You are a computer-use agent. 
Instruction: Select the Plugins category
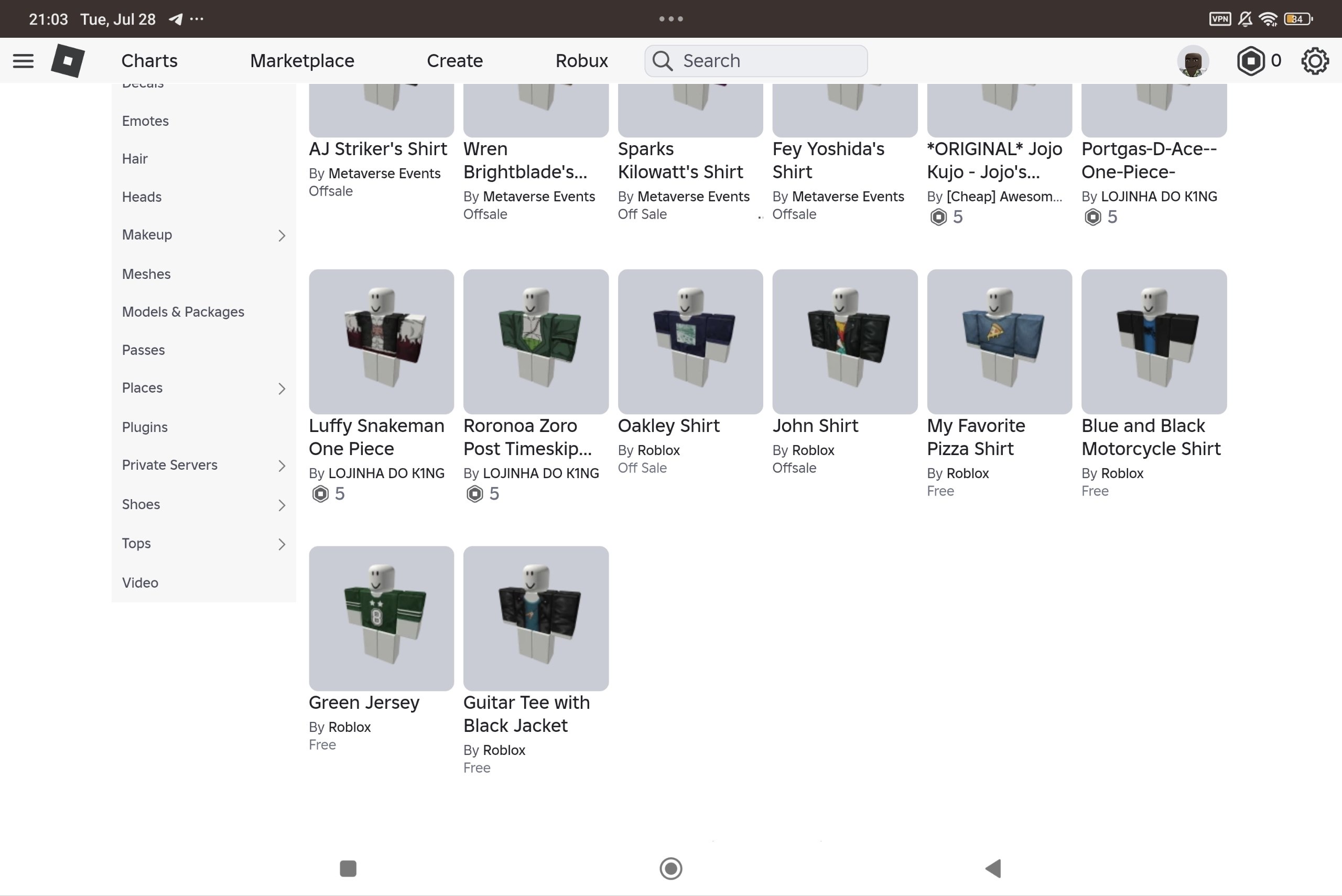145,427
